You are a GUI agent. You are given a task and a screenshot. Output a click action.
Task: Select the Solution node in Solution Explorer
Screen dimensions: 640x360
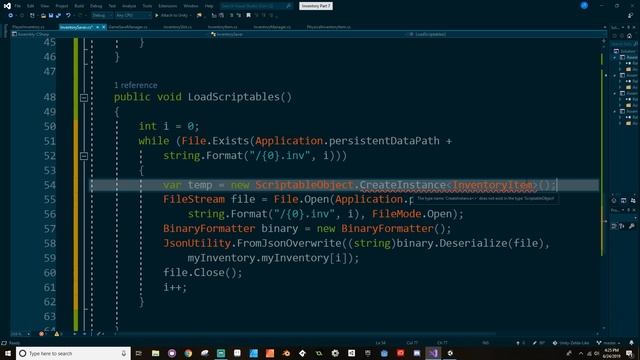(624, 51)
